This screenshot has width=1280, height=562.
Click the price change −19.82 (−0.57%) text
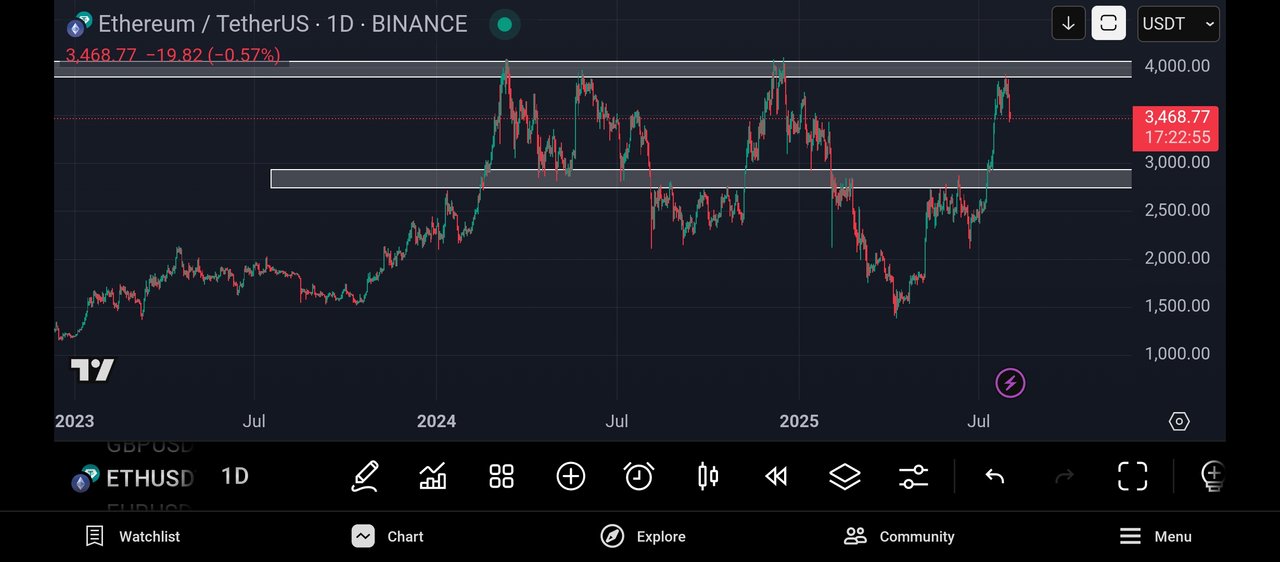pos(213,55)
